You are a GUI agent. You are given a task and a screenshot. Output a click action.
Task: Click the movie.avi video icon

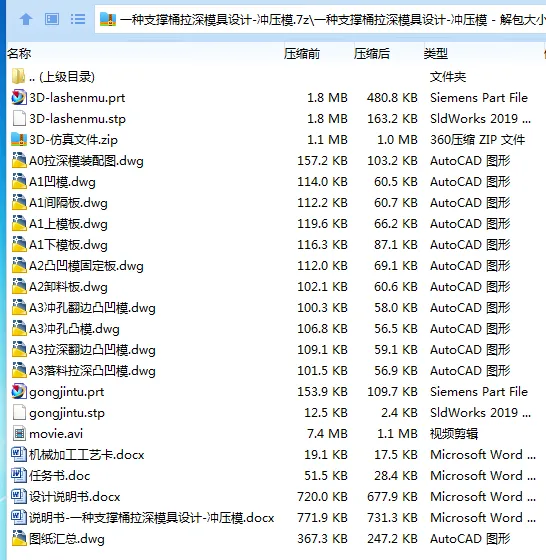19,434
